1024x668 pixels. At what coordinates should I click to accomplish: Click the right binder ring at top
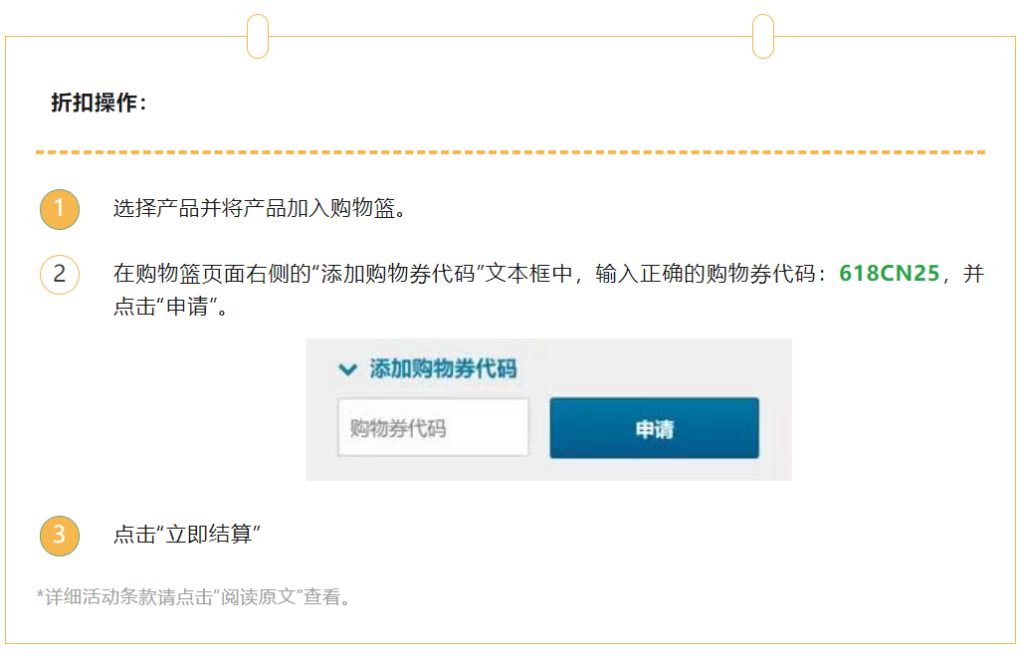click(763, 36)
